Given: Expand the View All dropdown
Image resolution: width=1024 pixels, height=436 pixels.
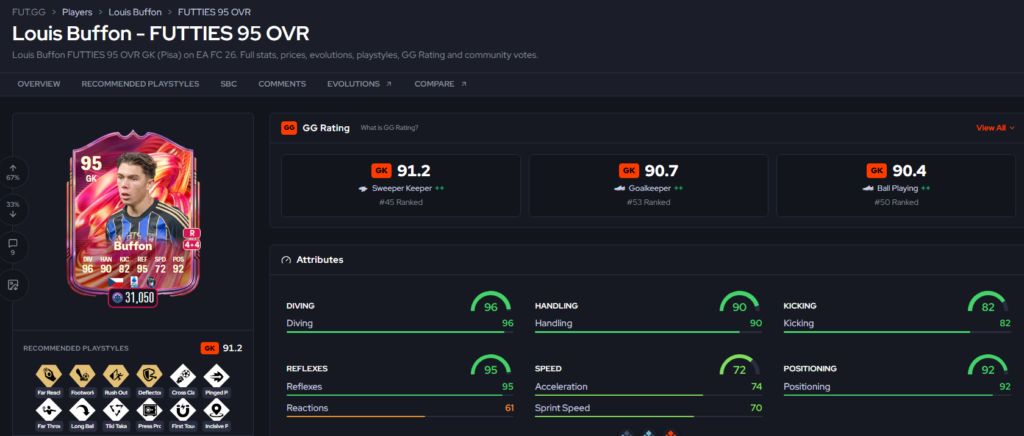Looking at the screenshot, I should point(995,128).
